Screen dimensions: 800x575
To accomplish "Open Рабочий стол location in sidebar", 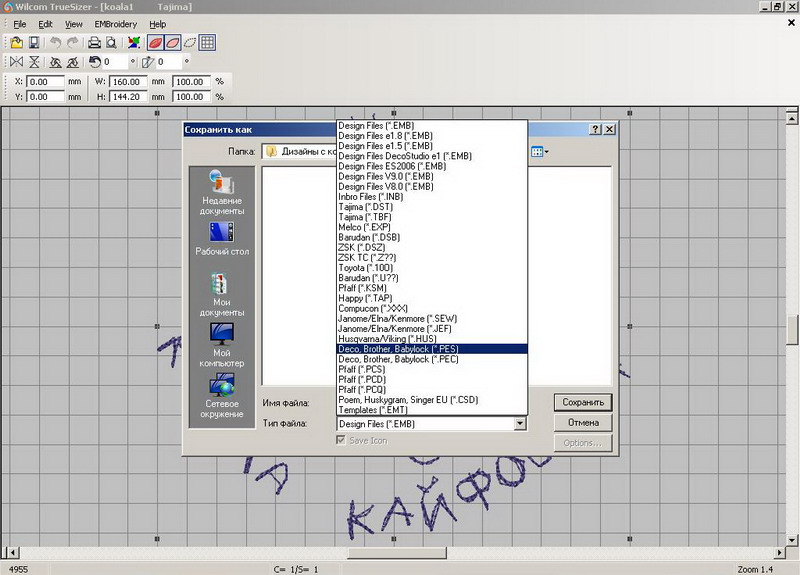I will pos(221,239).
